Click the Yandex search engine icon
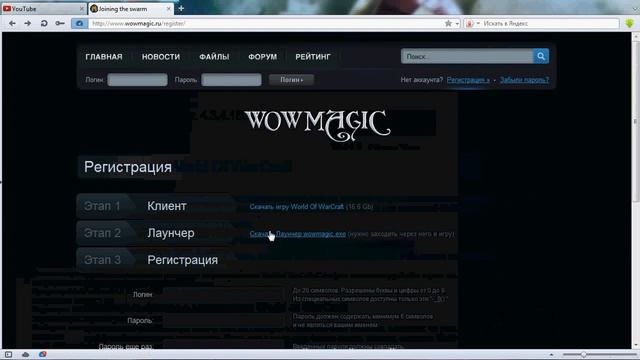This screenshot has height=360, width=640. [x=470, y=24]
